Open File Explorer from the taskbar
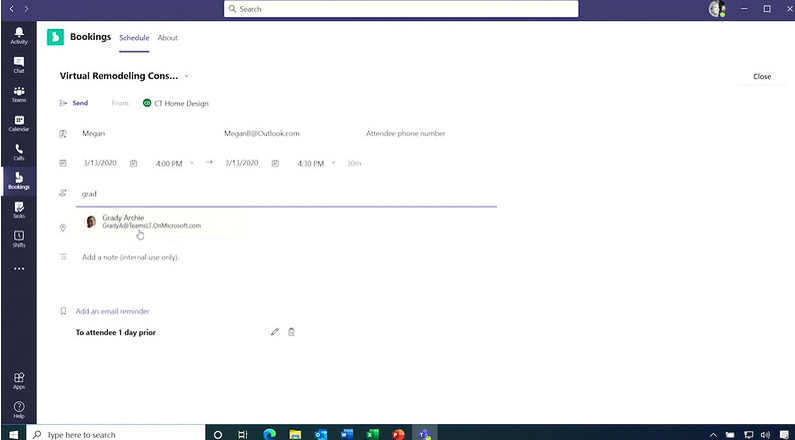Image resolution: width=795 pixels, height=440 pixels. (x=295, y=434)
